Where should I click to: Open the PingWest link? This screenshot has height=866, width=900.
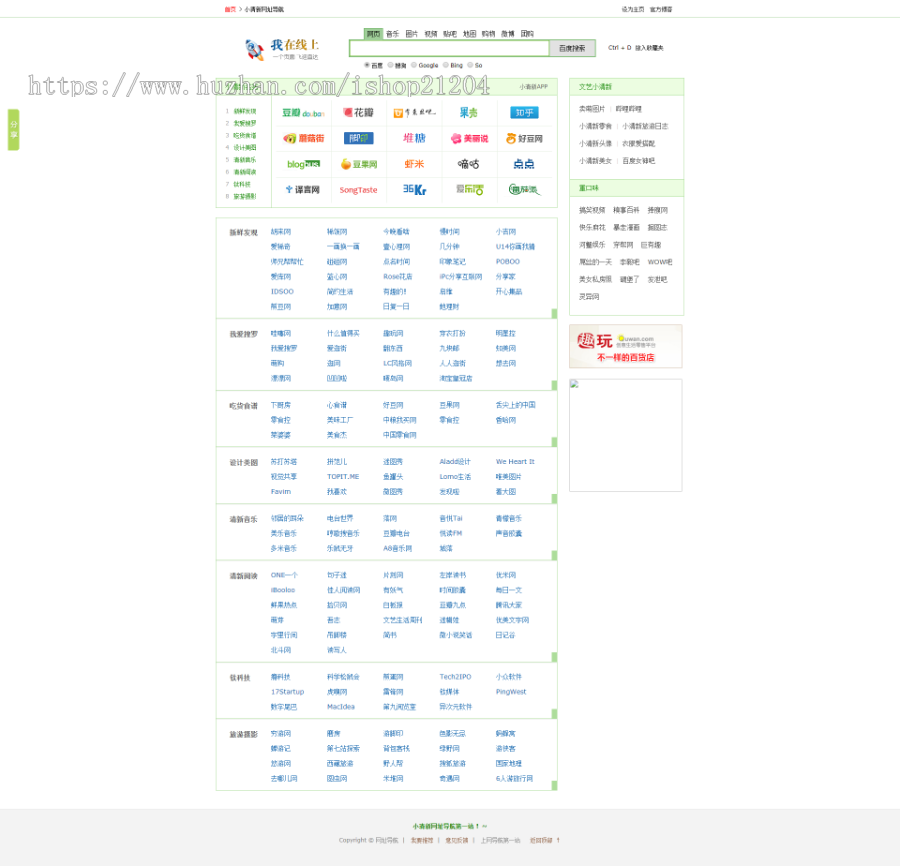tap(511, 692)
